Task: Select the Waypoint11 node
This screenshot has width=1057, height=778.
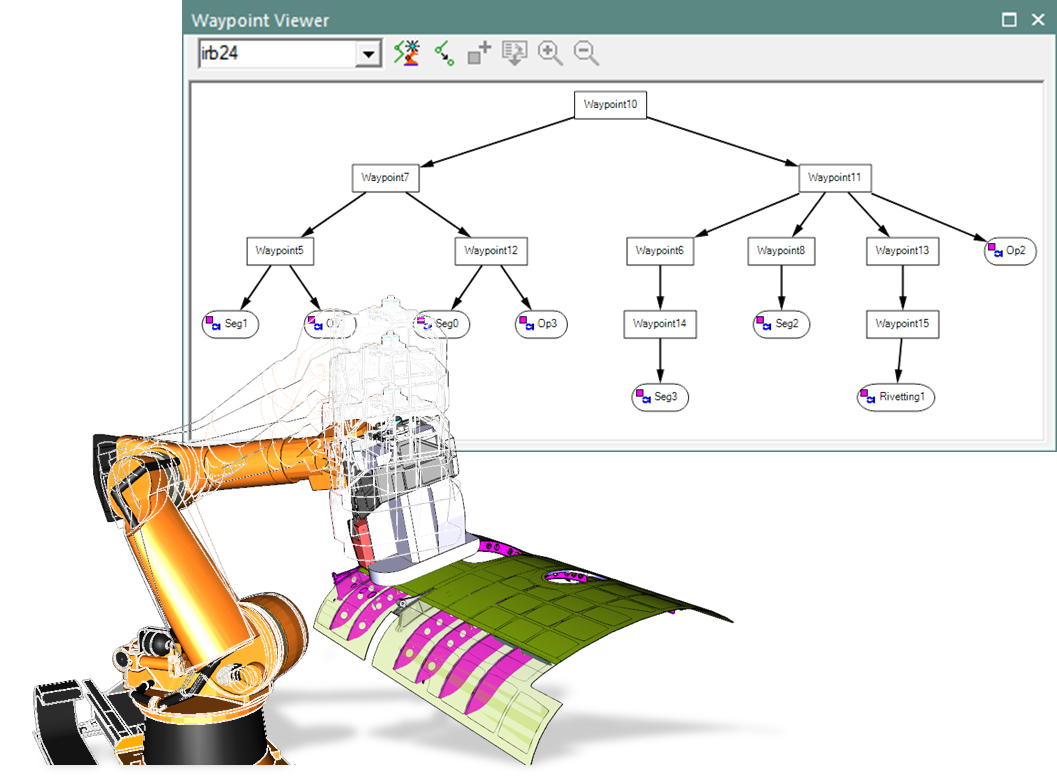Action: [835, 177]
